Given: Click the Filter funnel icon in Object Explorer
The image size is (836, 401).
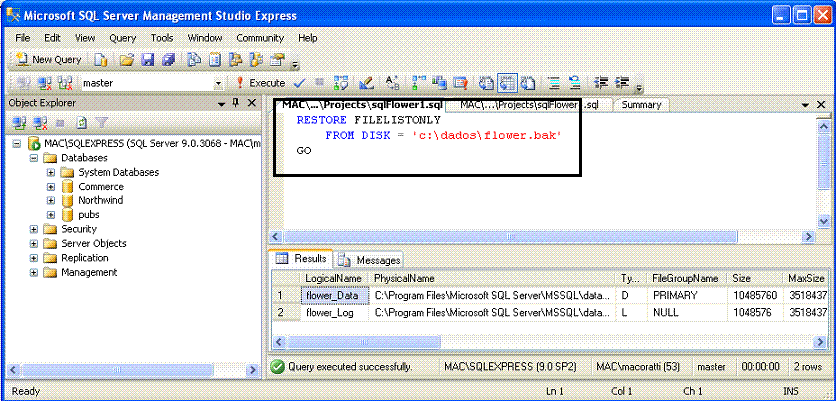Looking at the screenshot, I should 101,123.
